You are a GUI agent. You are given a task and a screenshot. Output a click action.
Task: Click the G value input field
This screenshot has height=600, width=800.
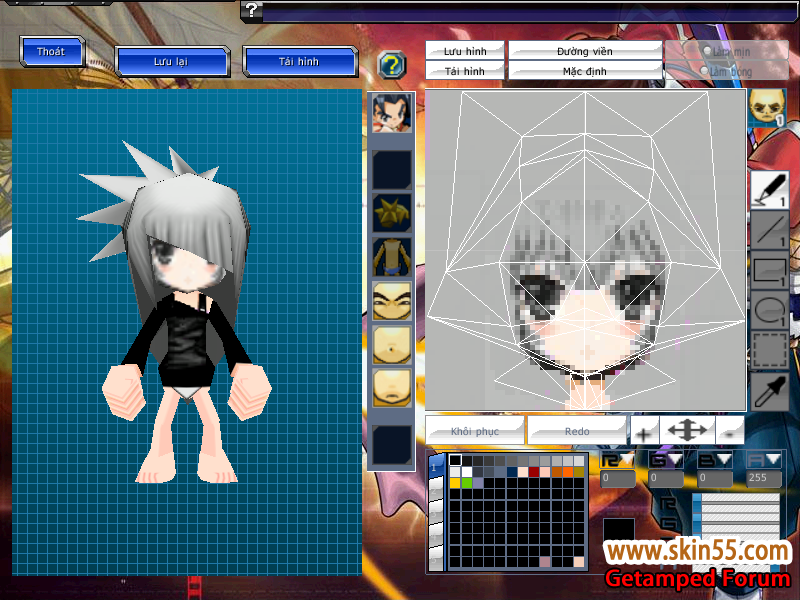(666, 478)
